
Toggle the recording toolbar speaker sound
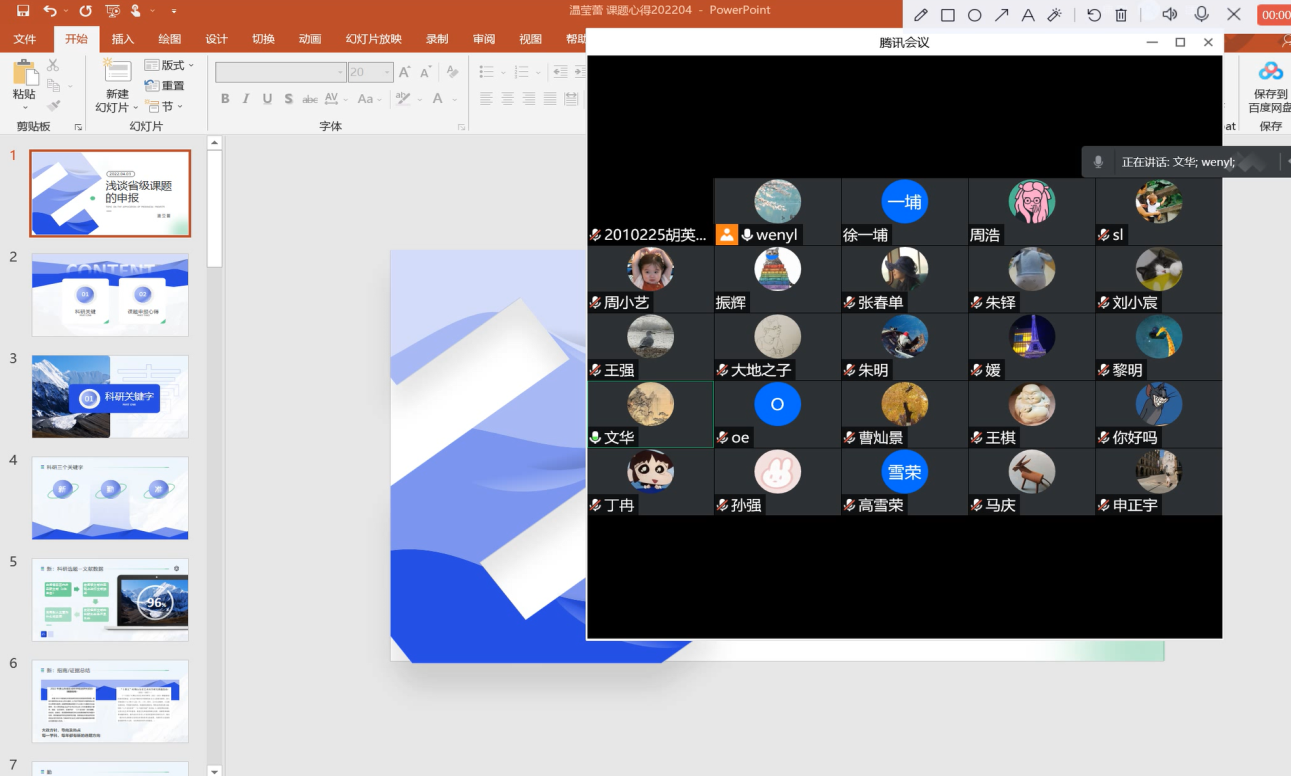click(1170, 15)
